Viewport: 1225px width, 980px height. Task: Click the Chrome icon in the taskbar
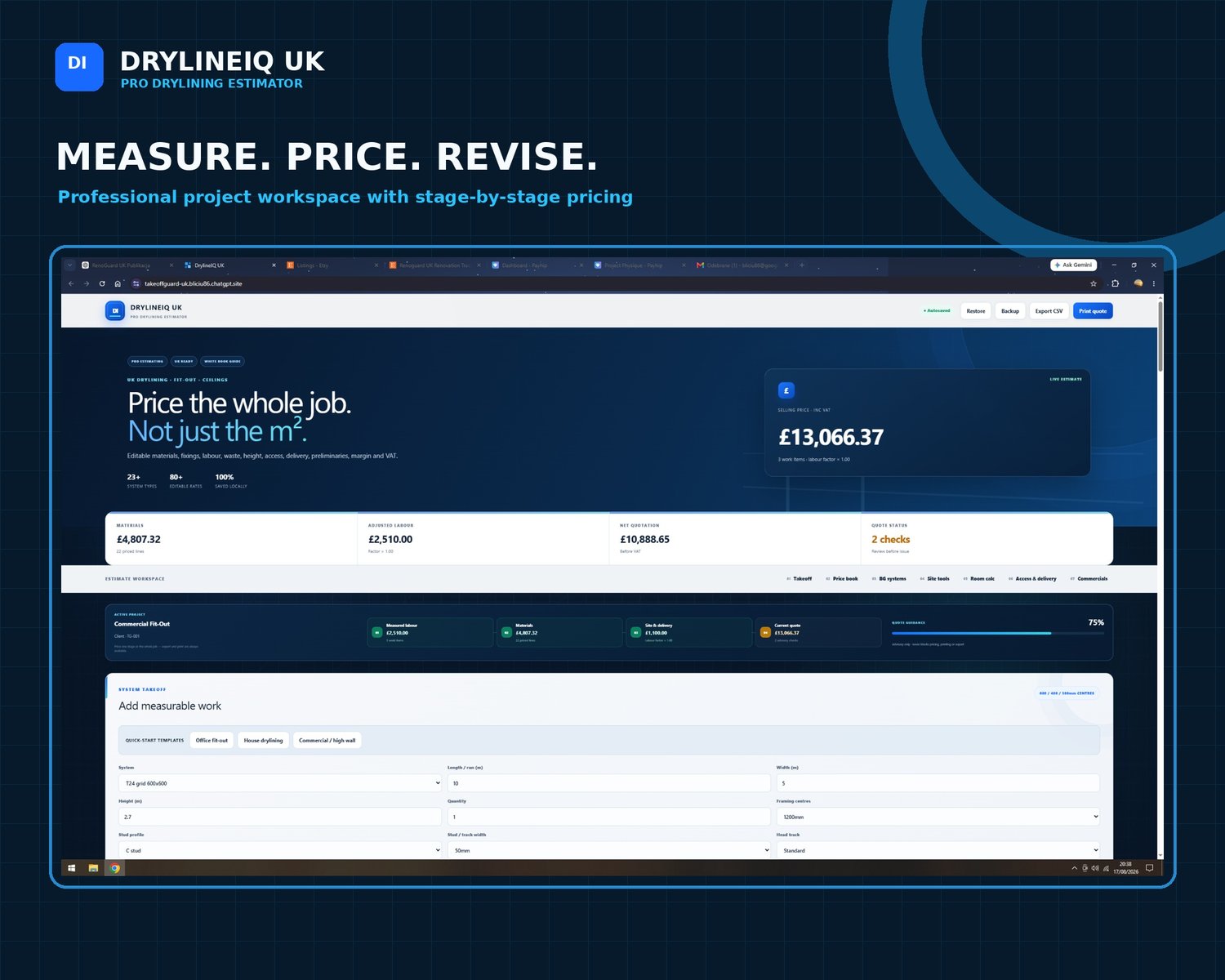click(115, 868)
